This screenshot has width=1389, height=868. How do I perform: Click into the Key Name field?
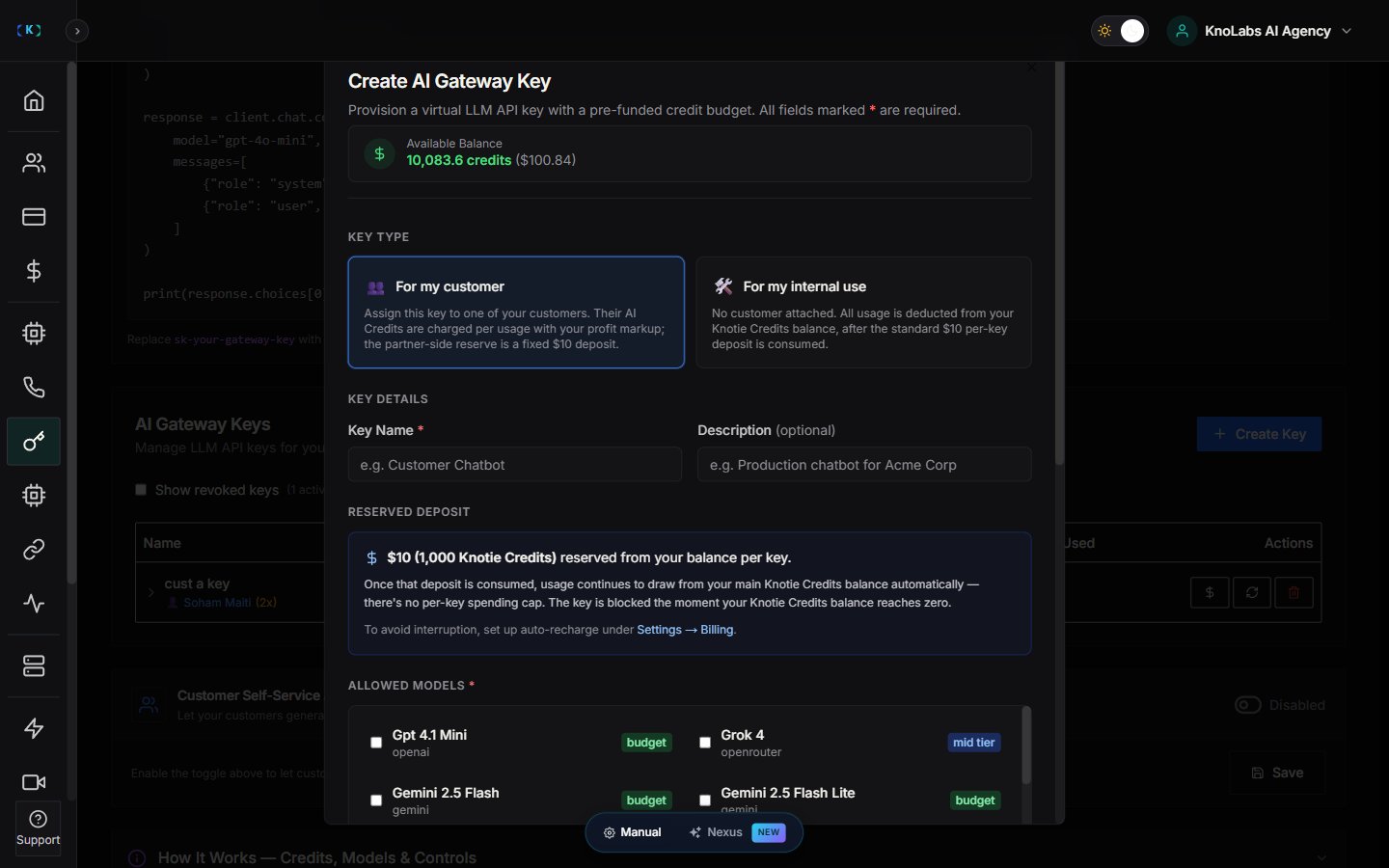(514, 465)
